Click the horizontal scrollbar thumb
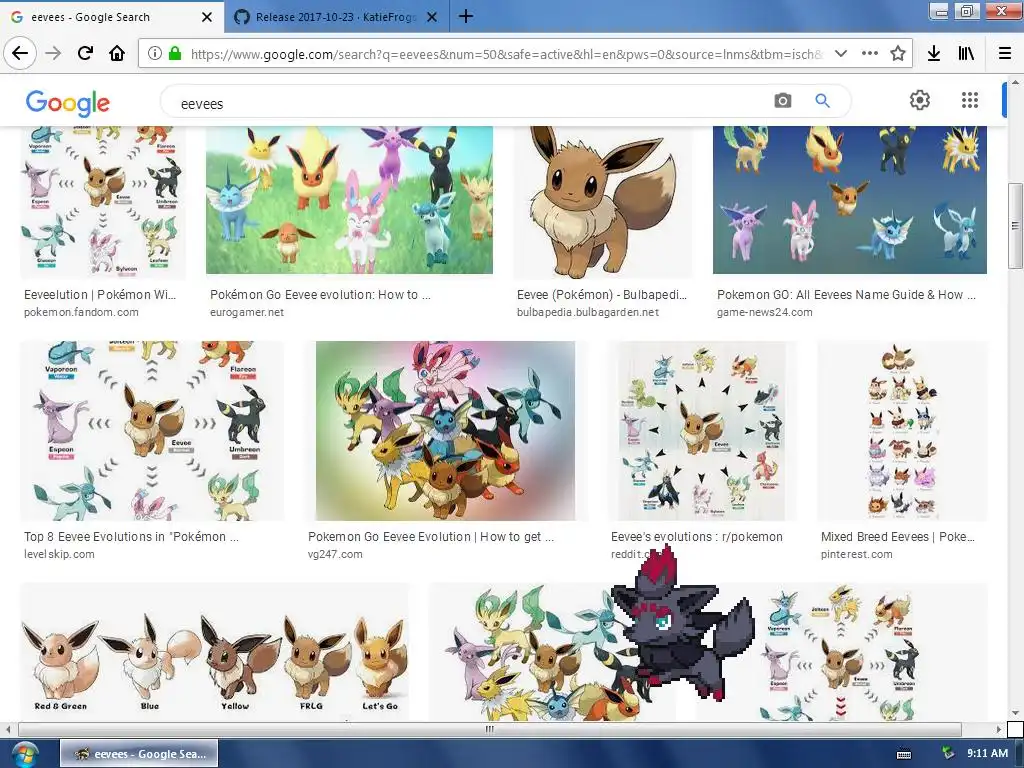Image resolution: width=1024 pixels, height=768 pixels. [489, 729]
